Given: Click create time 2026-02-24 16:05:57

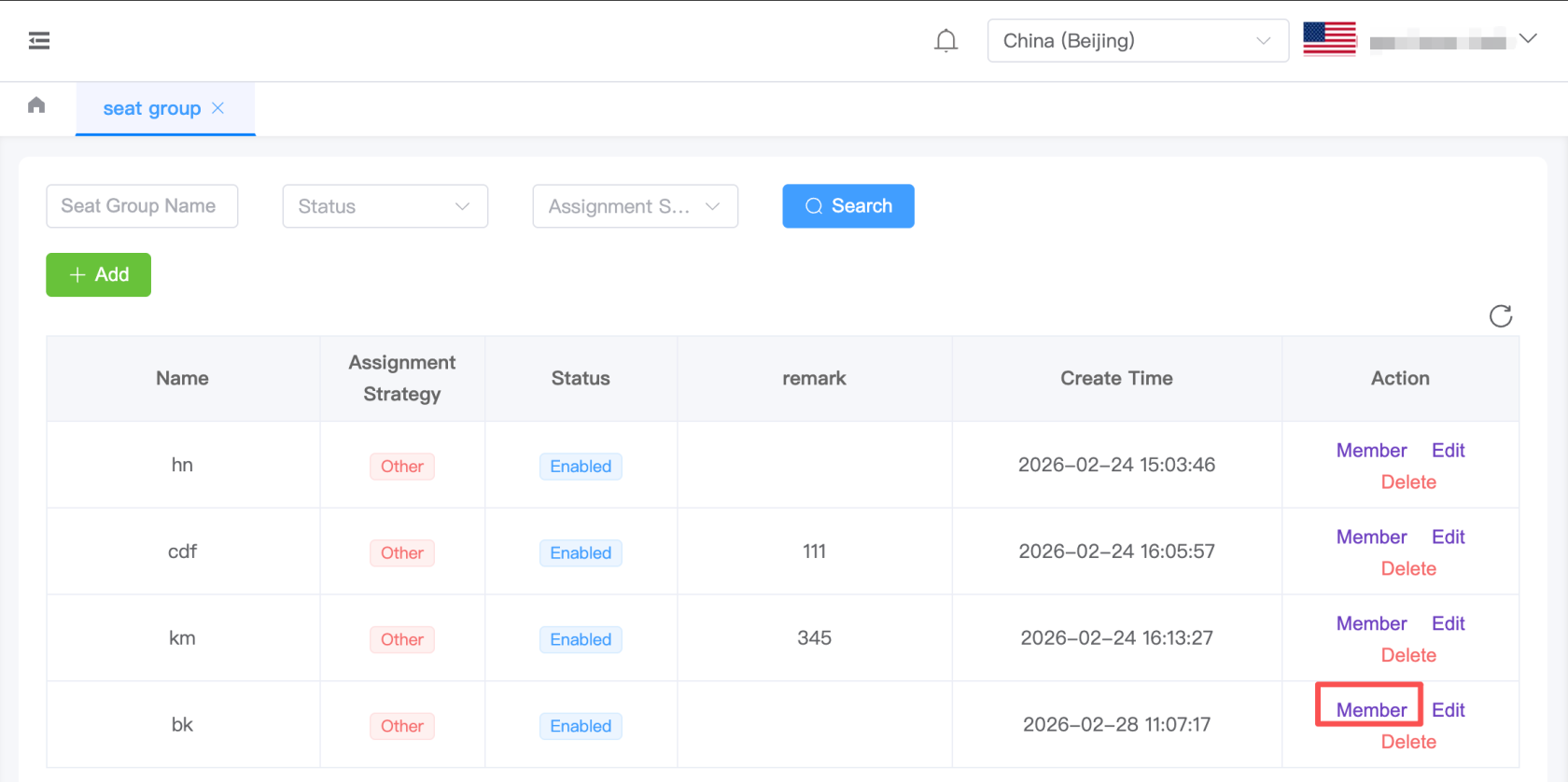Looking at the screenshot, I should click(1117, 552).
